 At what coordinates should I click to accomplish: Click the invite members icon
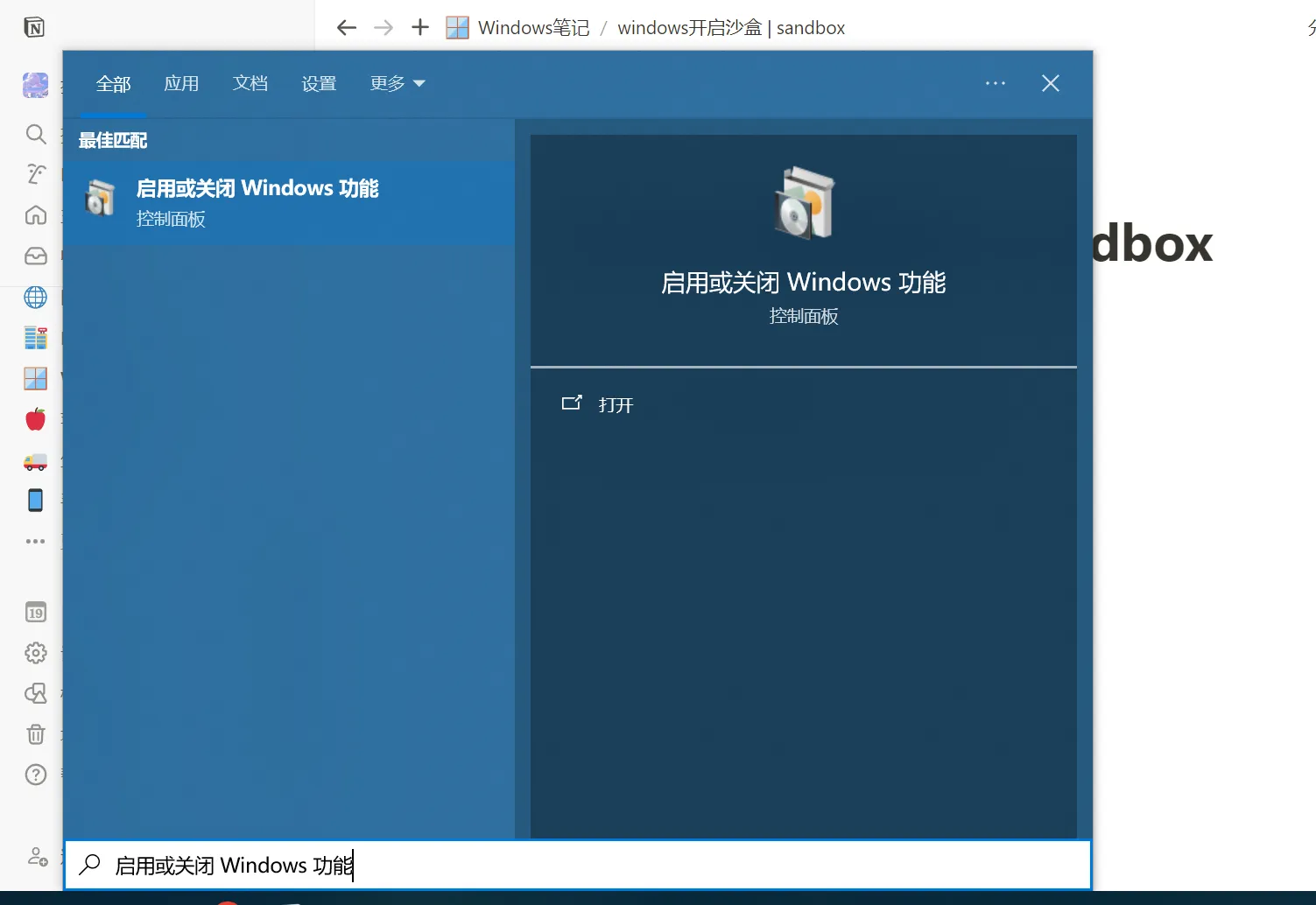(x=38, y=857)
